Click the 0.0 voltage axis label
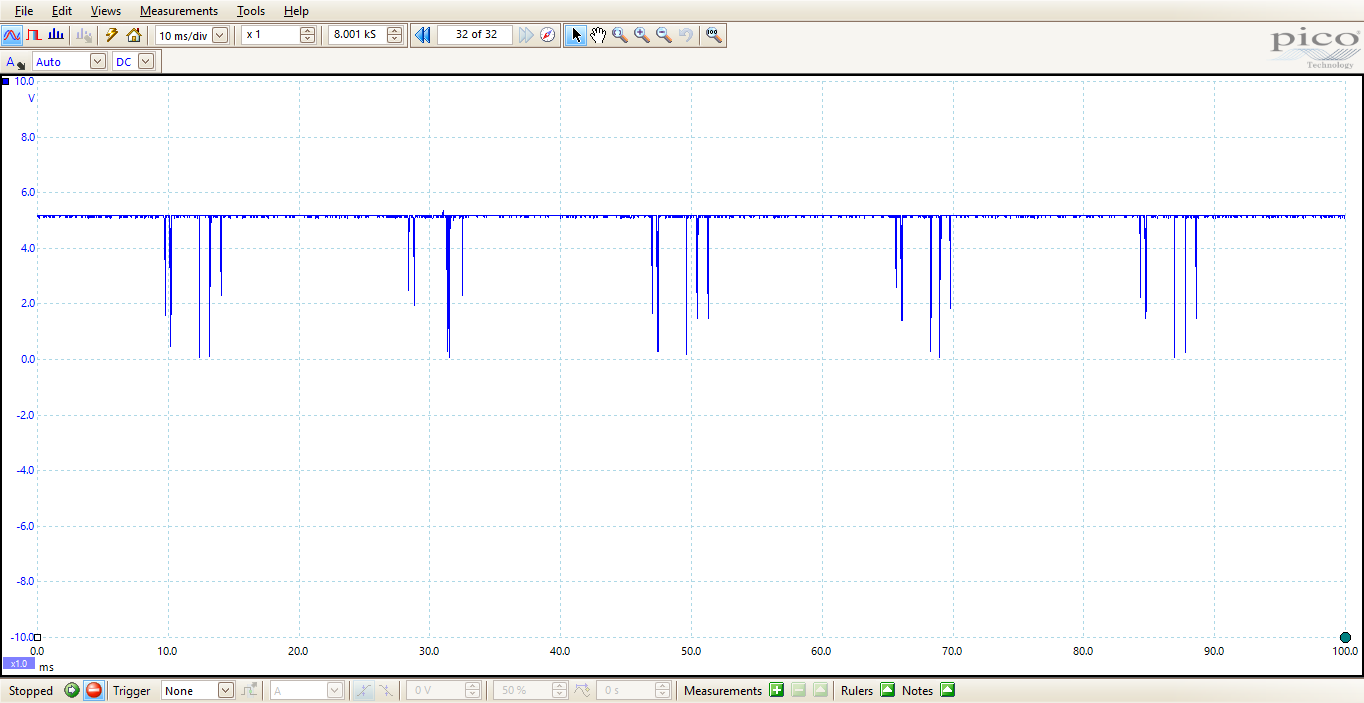This screenshot has height=703, width=1364. pyautogui.click(x=27, y=359)
